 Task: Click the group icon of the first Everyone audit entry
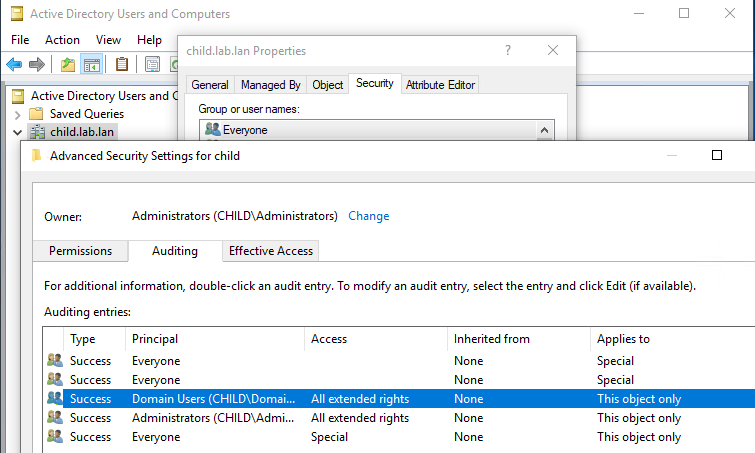pyautogui.click(x=55, y=360)
